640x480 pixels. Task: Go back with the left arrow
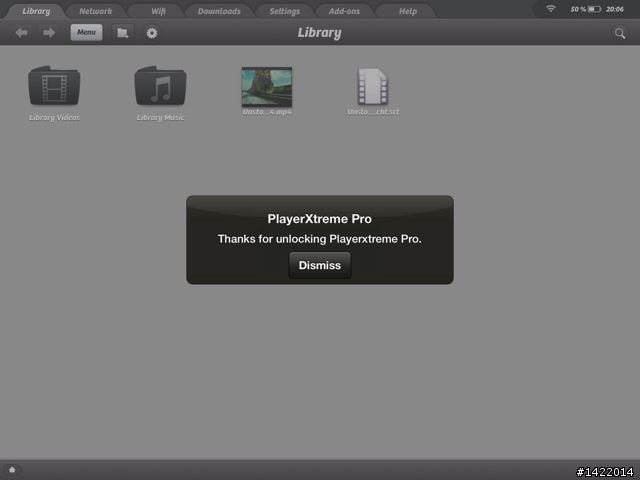[x=22, y=32]
